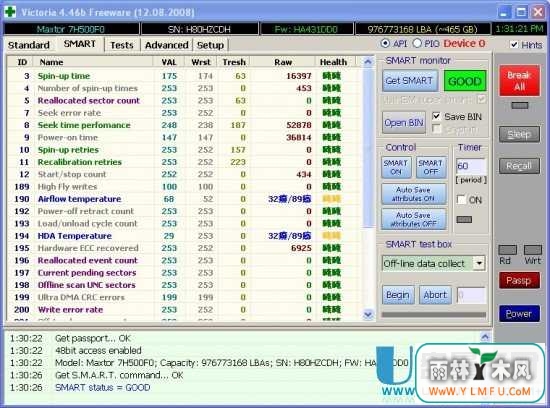The width and height of the screenshot is (550, 408).
Task: Click the SN: H80HZCDH serial field
Action: tap(200, 29)
